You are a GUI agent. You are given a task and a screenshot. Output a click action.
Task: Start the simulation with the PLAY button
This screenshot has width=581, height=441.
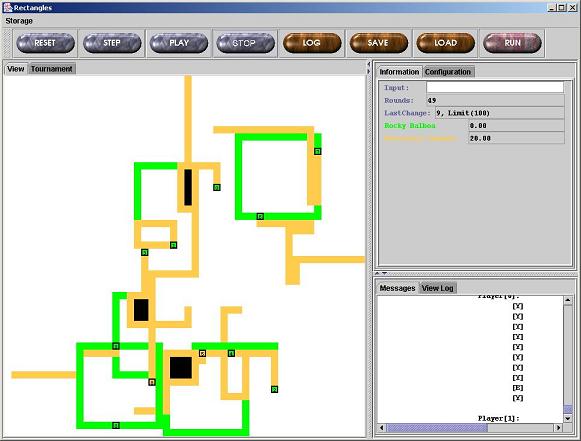pos(179,43)
